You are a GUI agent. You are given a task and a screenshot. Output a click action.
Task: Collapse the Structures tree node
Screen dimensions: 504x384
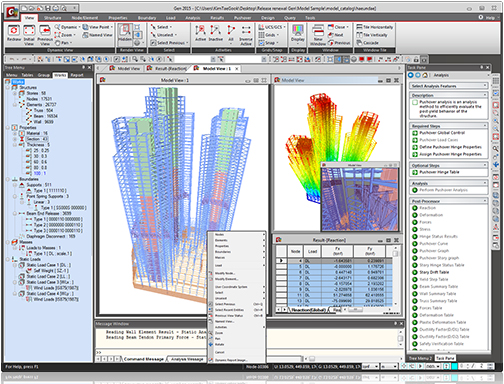click(x=8, y=87)
